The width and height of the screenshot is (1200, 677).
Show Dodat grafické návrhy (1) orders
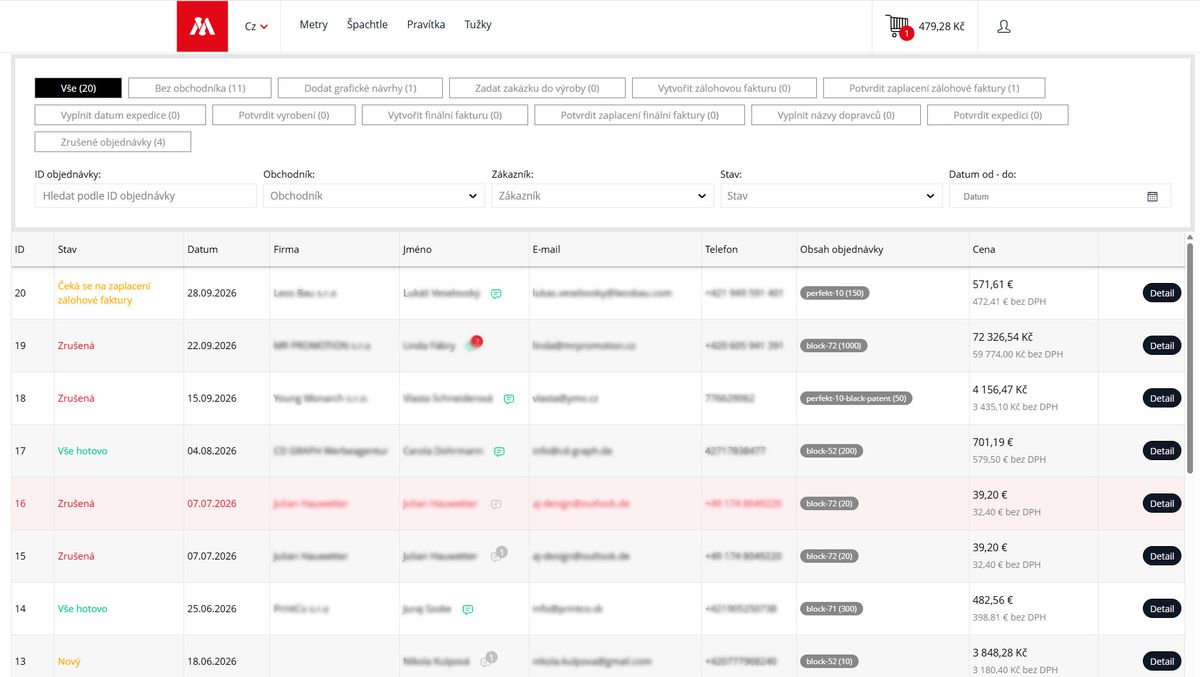[360, 88]
